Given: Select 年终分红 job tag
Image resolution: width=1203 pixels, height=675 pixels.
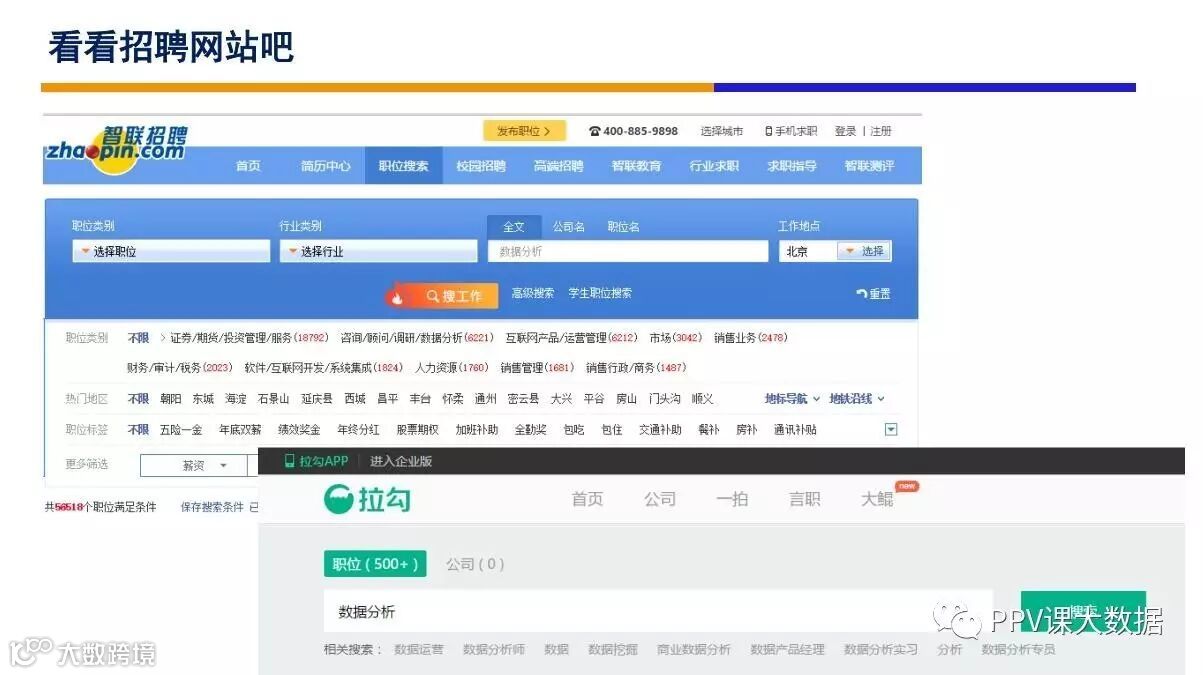Looking at the screenshot, I should pos(358,430).
